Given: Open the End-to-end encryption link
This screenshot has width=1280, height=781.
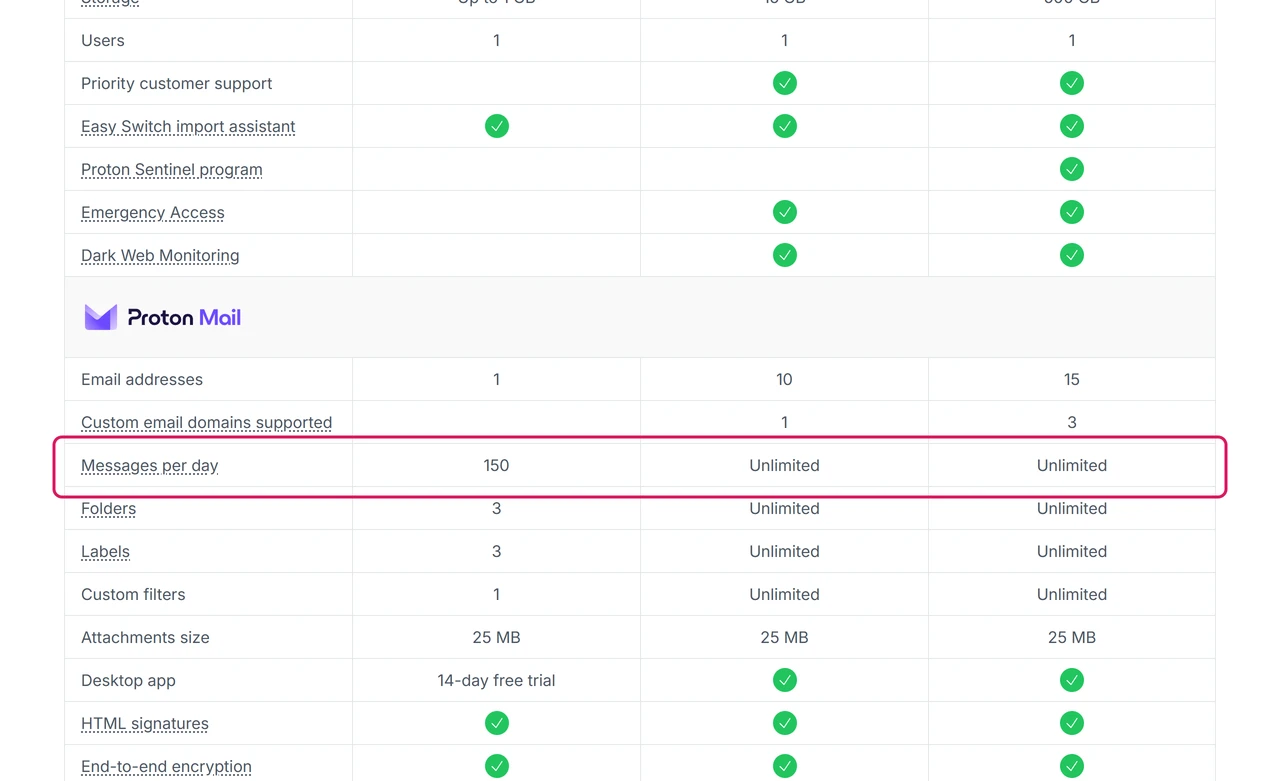Looking at the screenshot, I should (166, 767).
